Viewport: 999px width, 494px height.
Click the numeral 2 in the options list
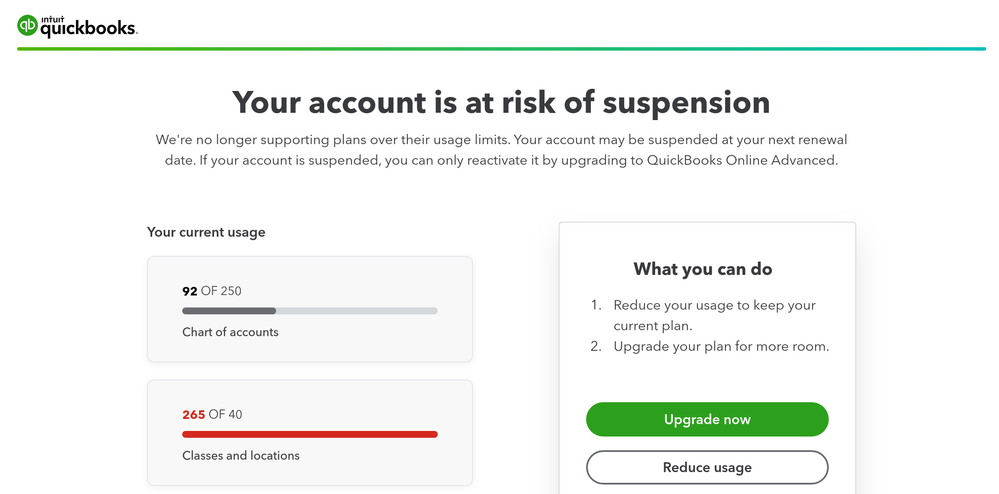point(594,347)
